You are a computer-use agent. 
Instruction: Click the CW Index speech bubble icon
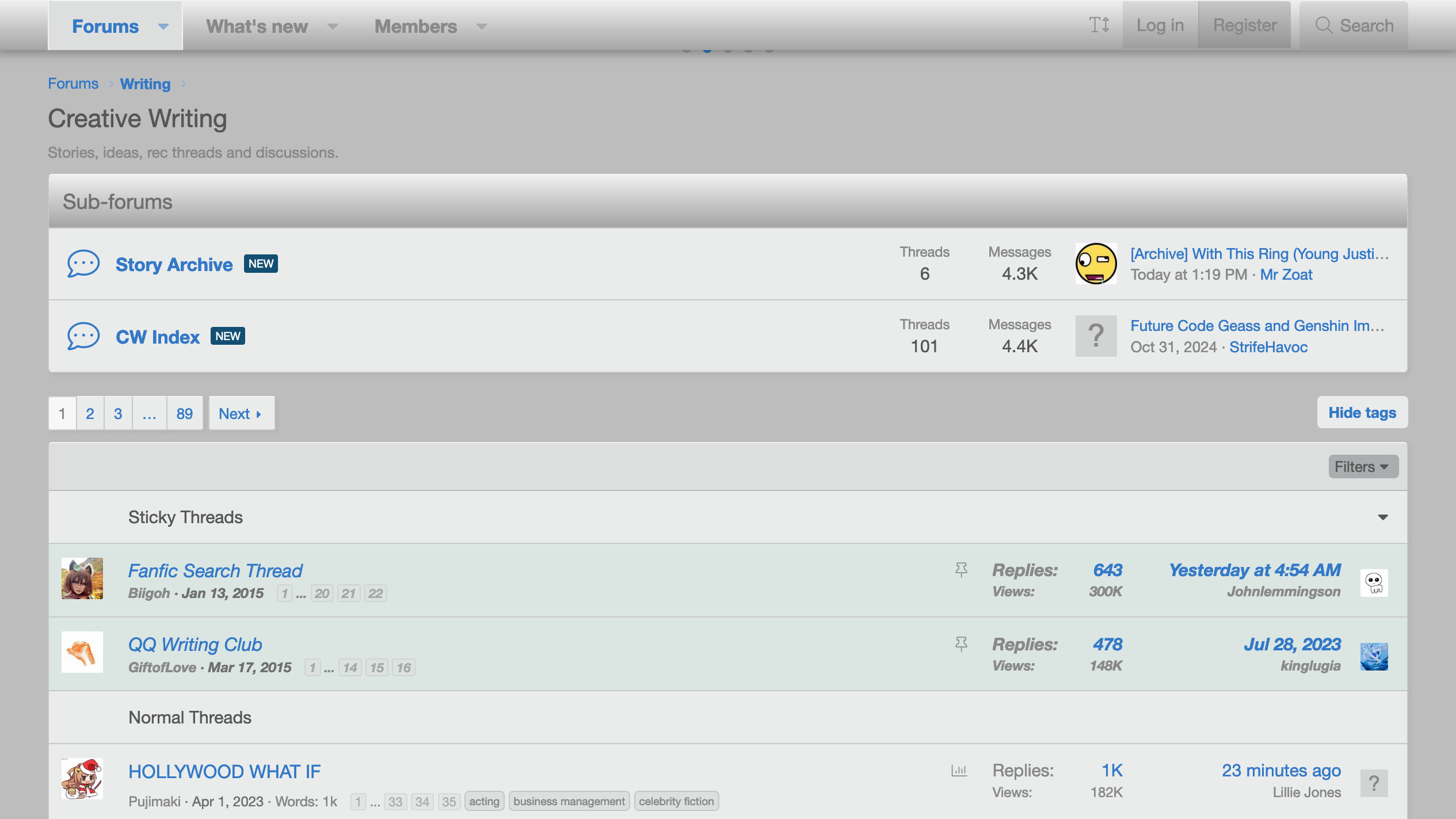point(83,336)
